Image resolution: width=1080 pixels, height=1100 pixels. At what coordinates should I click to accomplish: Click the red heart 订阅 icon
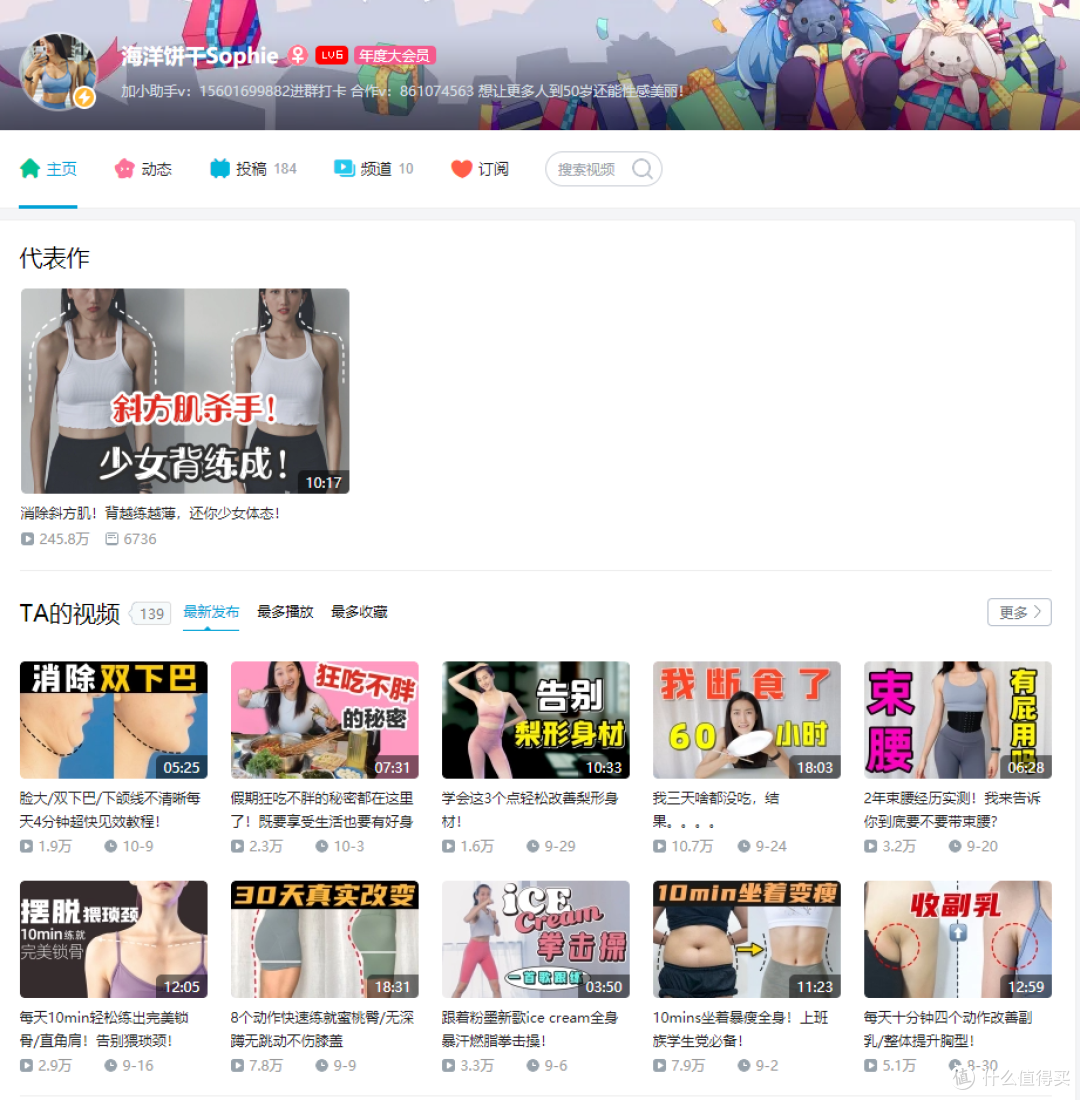pos(461,169)
